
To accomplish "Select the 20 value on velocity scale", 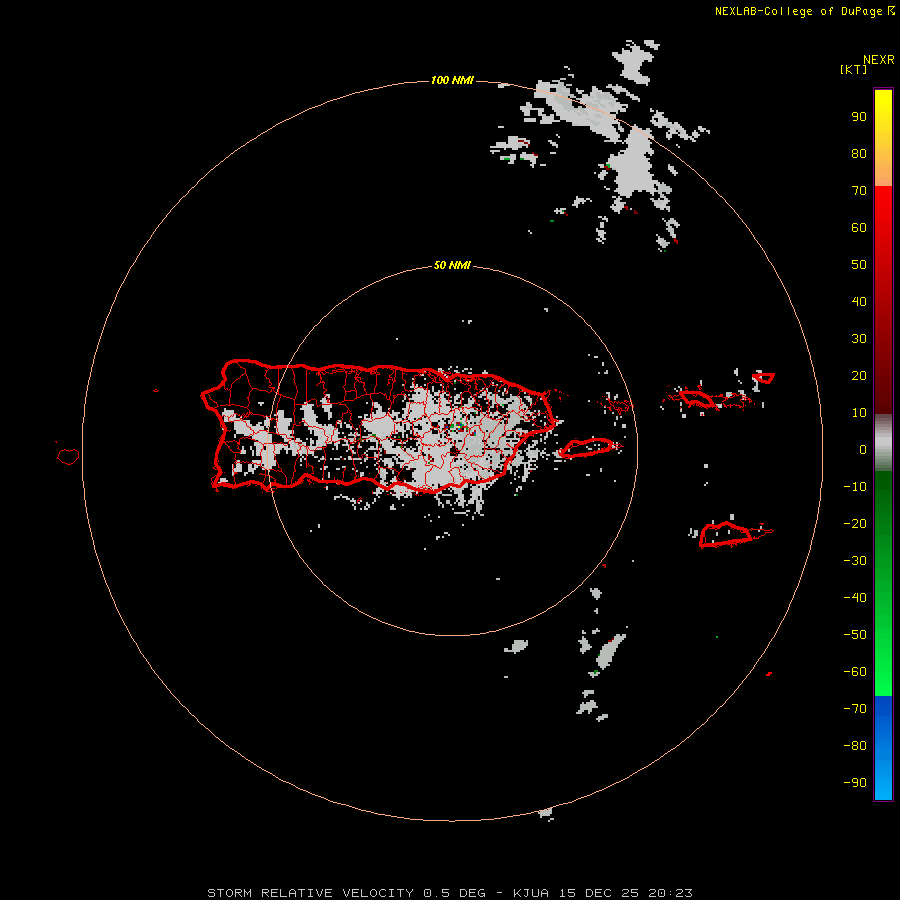I will click(859, 376).
